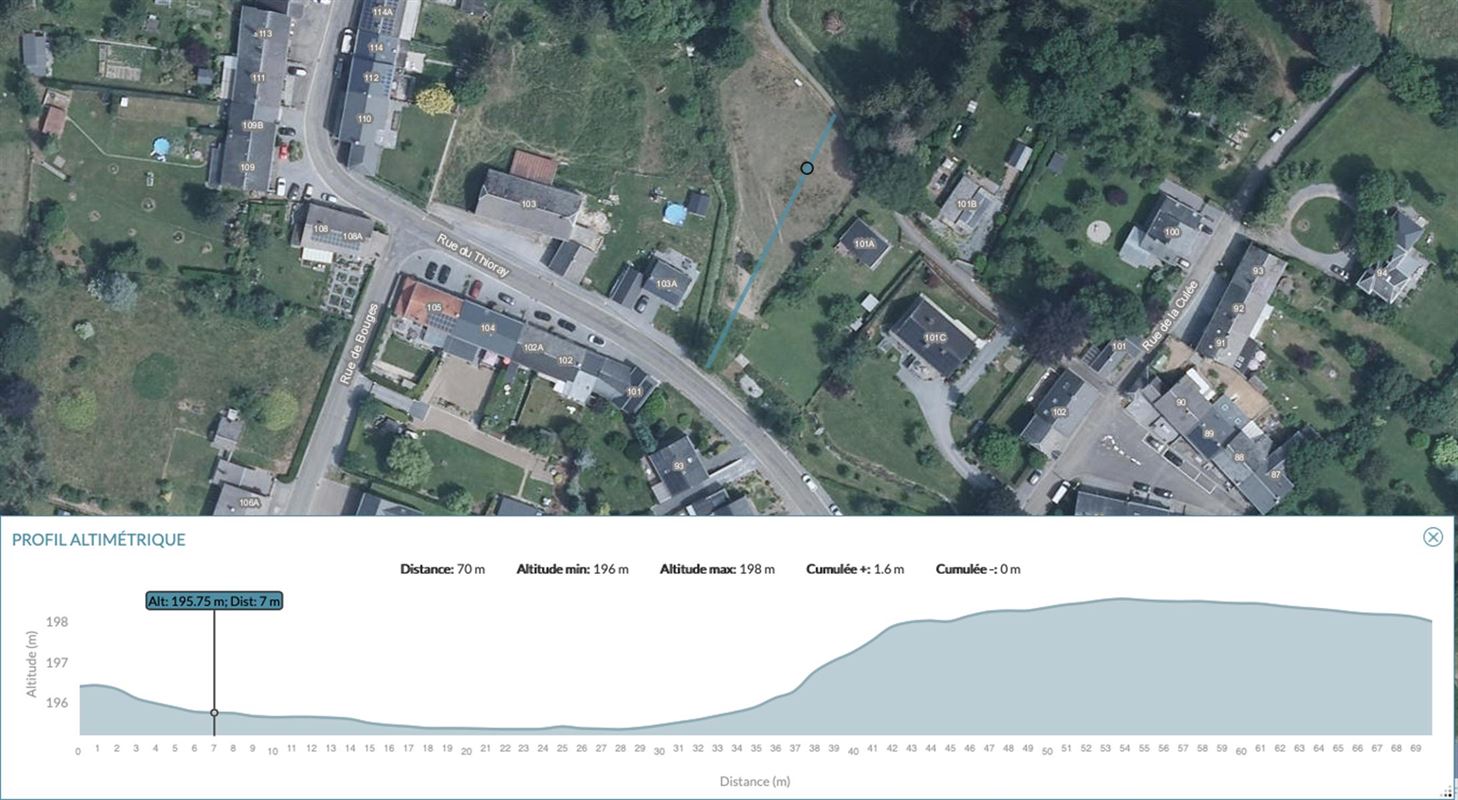Select house number 101B on the map
The height and width of the screenshot is (800, 1458).
coord(966,204)
